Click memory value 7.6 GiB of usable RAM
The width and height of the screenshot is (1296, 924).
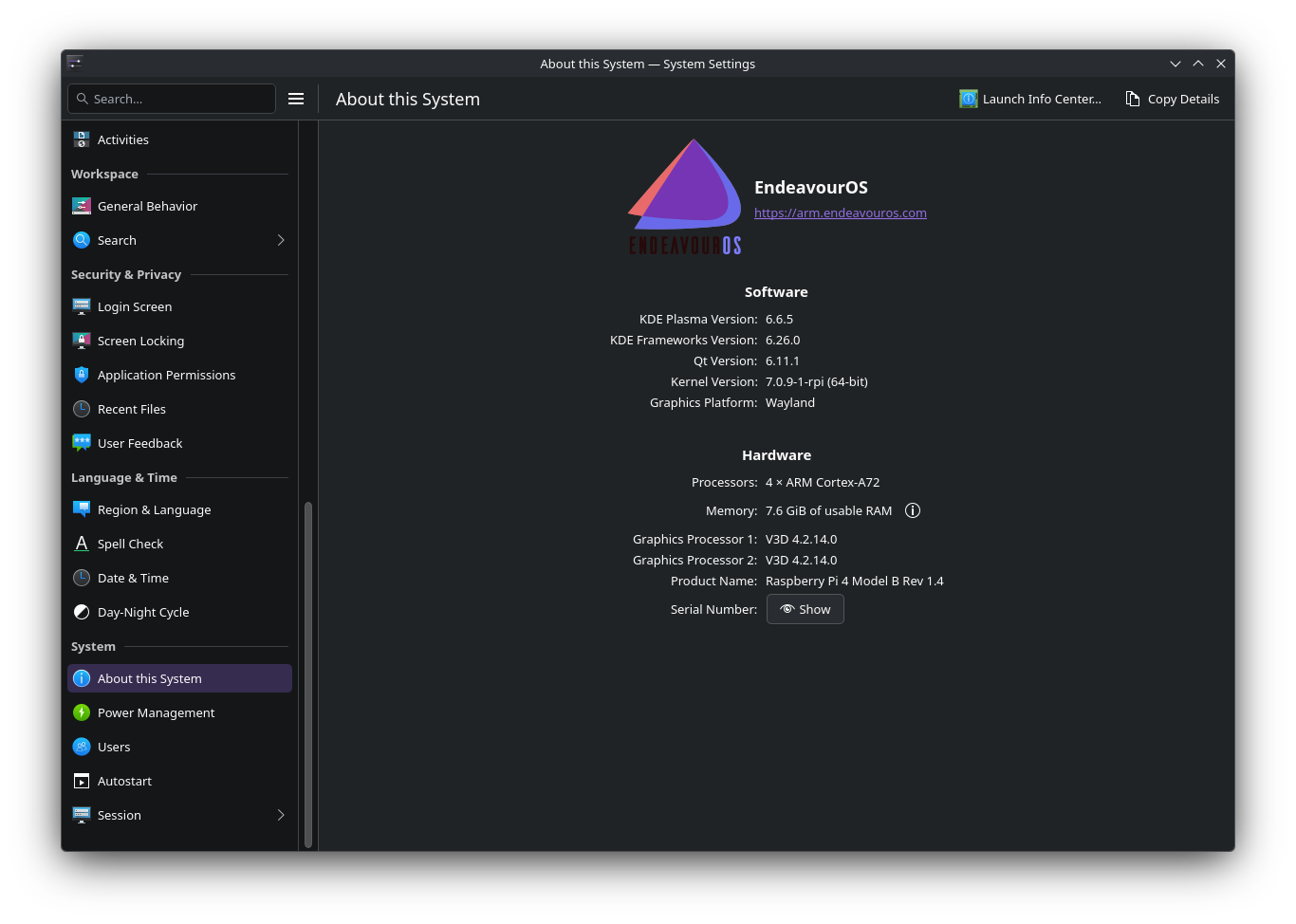[x=829, y=510]
